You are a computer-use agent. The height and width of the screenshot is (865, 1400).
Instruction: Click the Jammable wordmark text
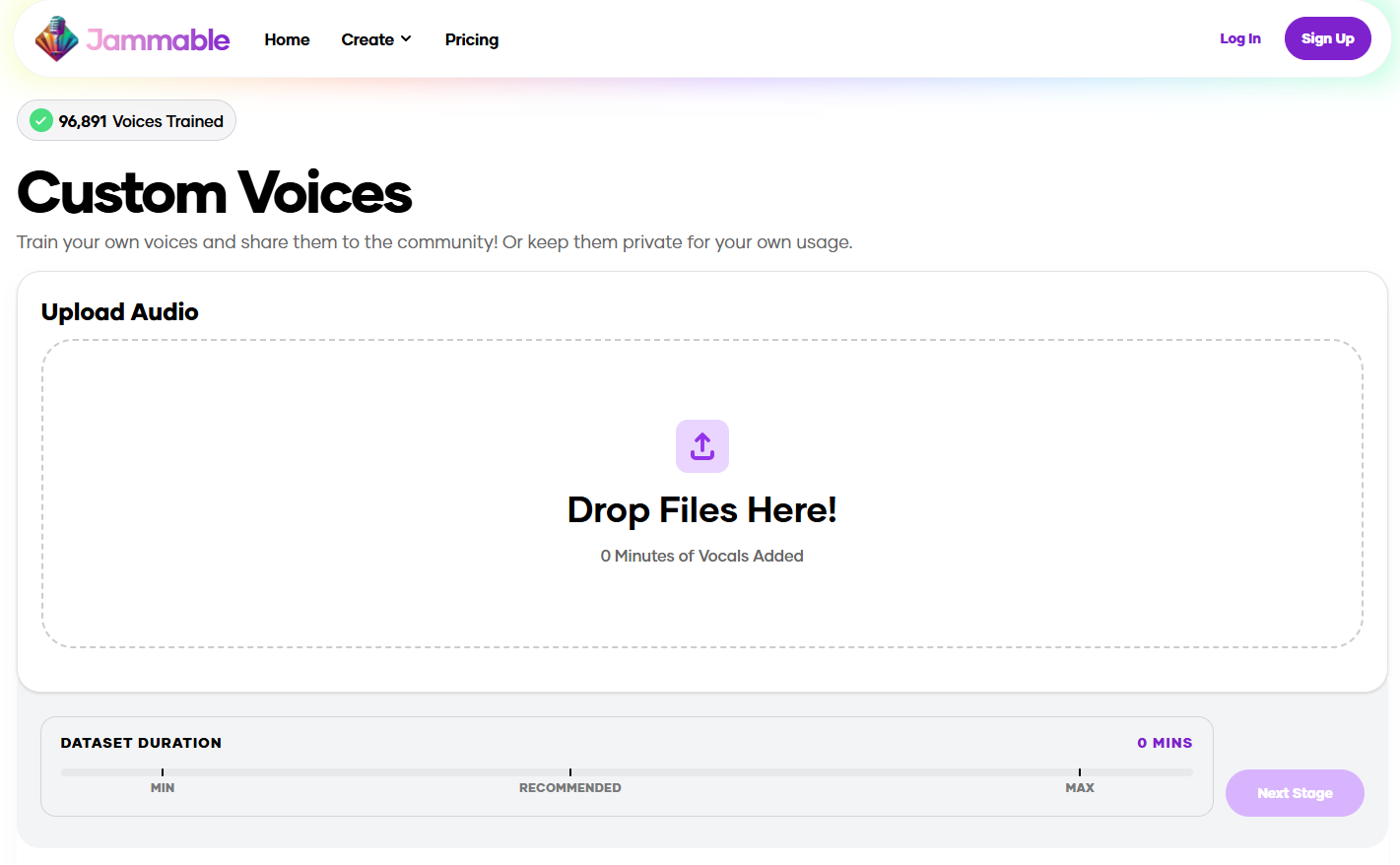158,39
